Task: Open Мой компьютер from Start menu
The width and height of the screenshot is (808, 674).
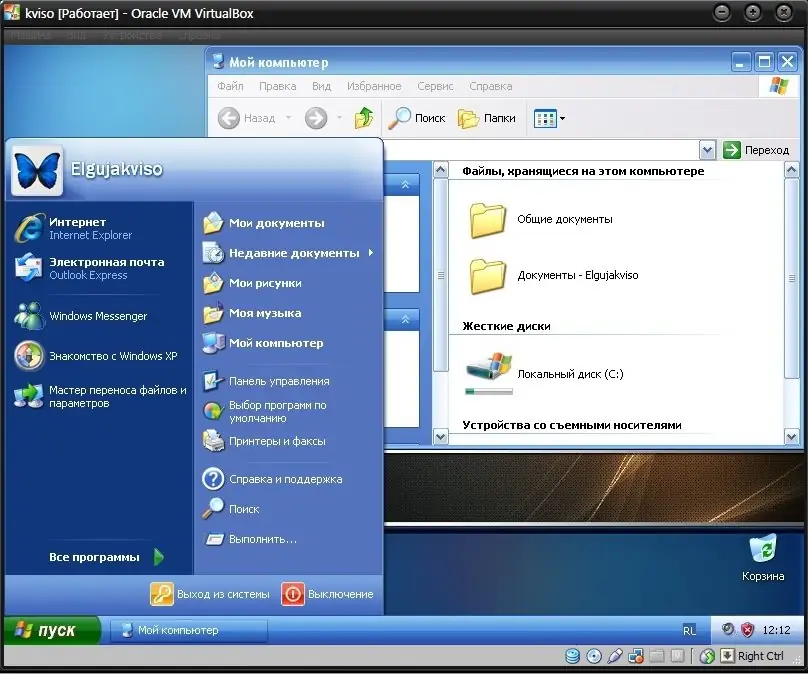Action: (263, 343)
